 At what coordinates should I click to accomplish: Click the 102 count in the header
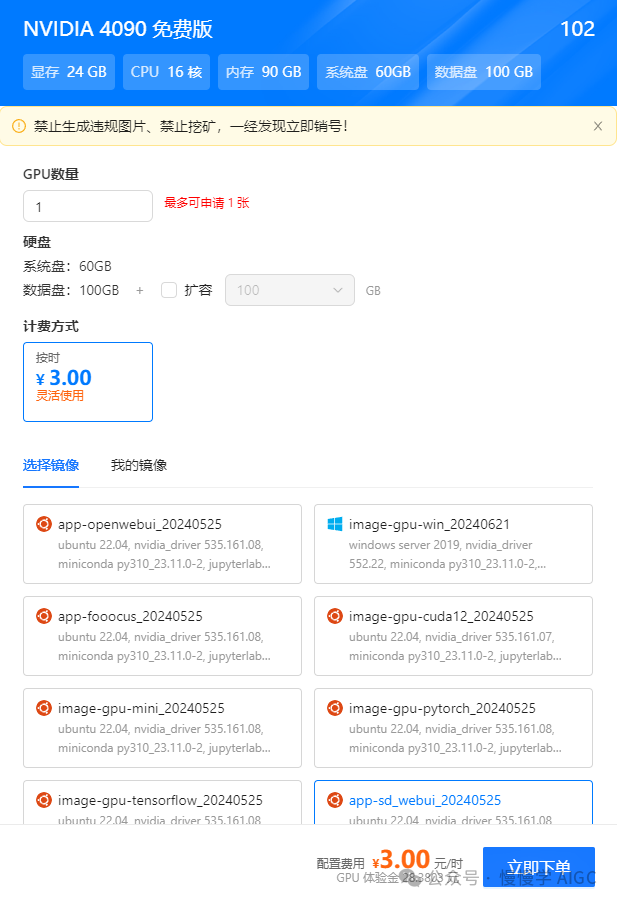coord(577,29)
